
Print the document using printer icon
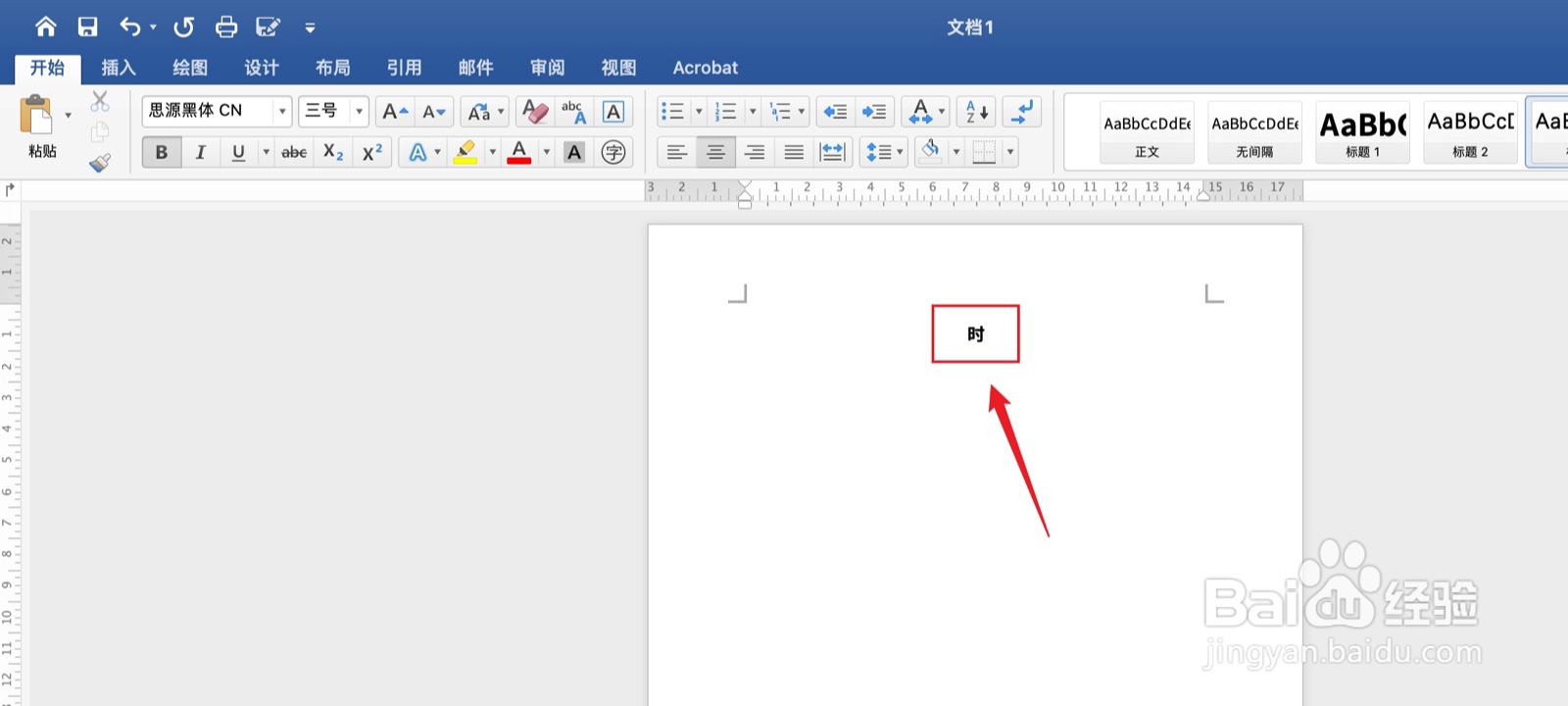coord(226,26)
